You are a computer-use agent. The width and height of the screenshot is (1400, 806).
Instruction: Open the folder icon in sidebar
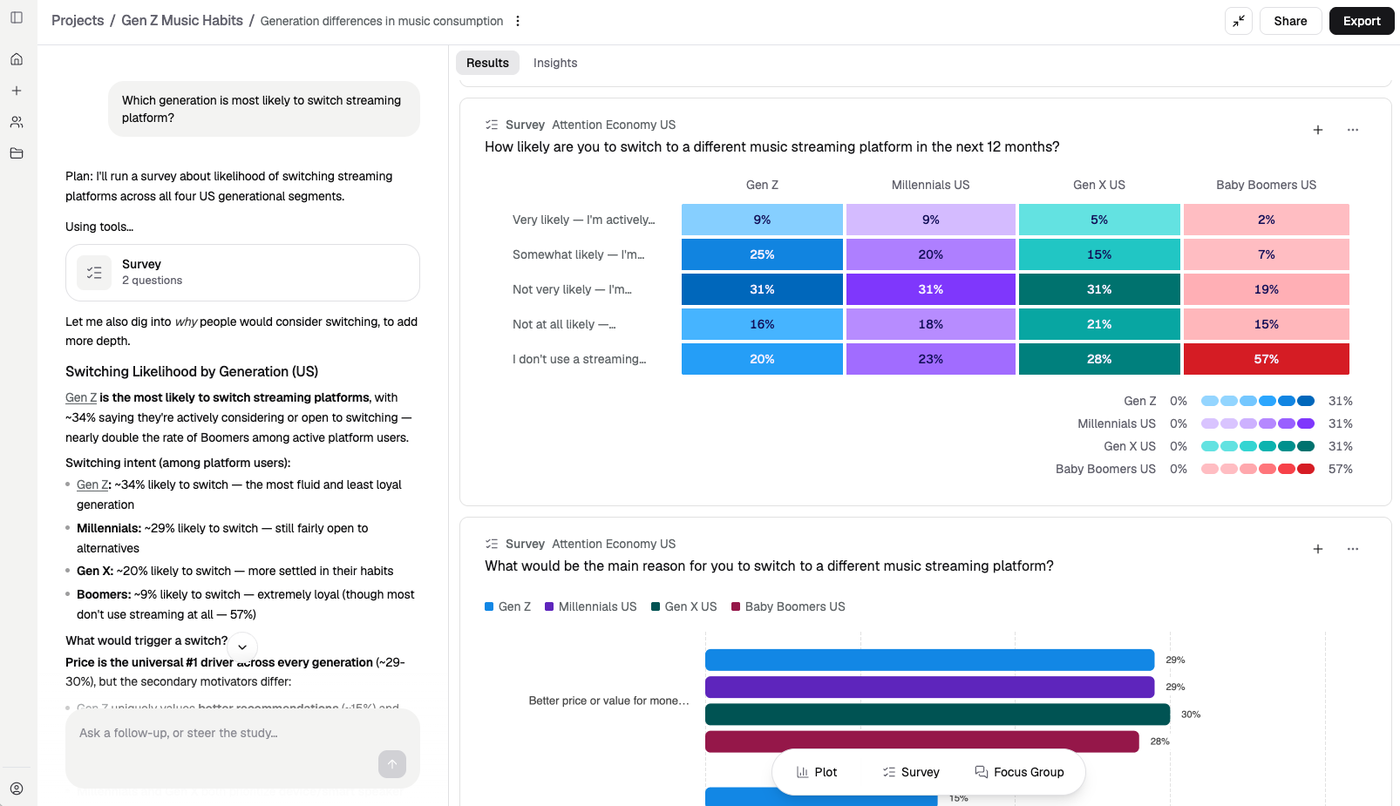click(16, 153)
